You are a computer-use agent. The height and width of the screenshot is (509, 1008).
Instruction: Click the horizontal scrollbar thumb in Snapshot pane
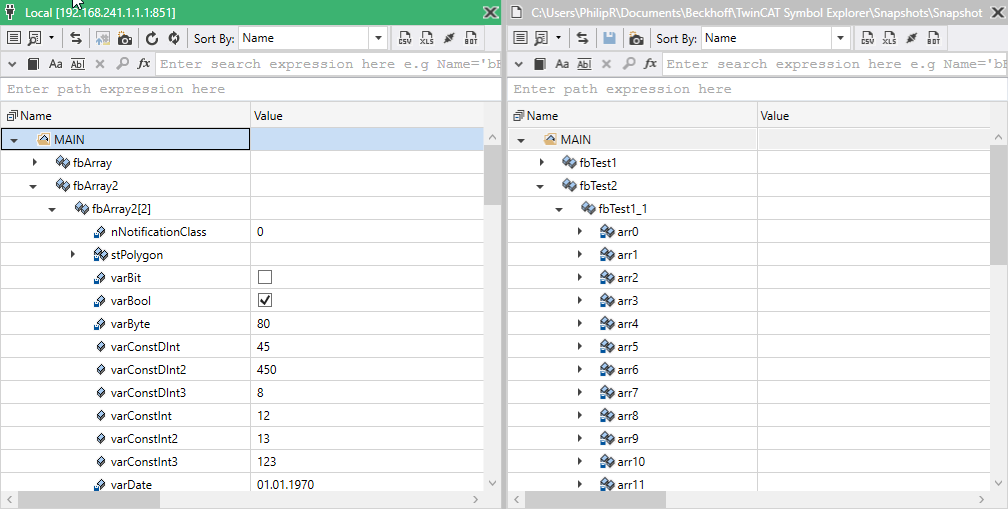pos(595,499)
